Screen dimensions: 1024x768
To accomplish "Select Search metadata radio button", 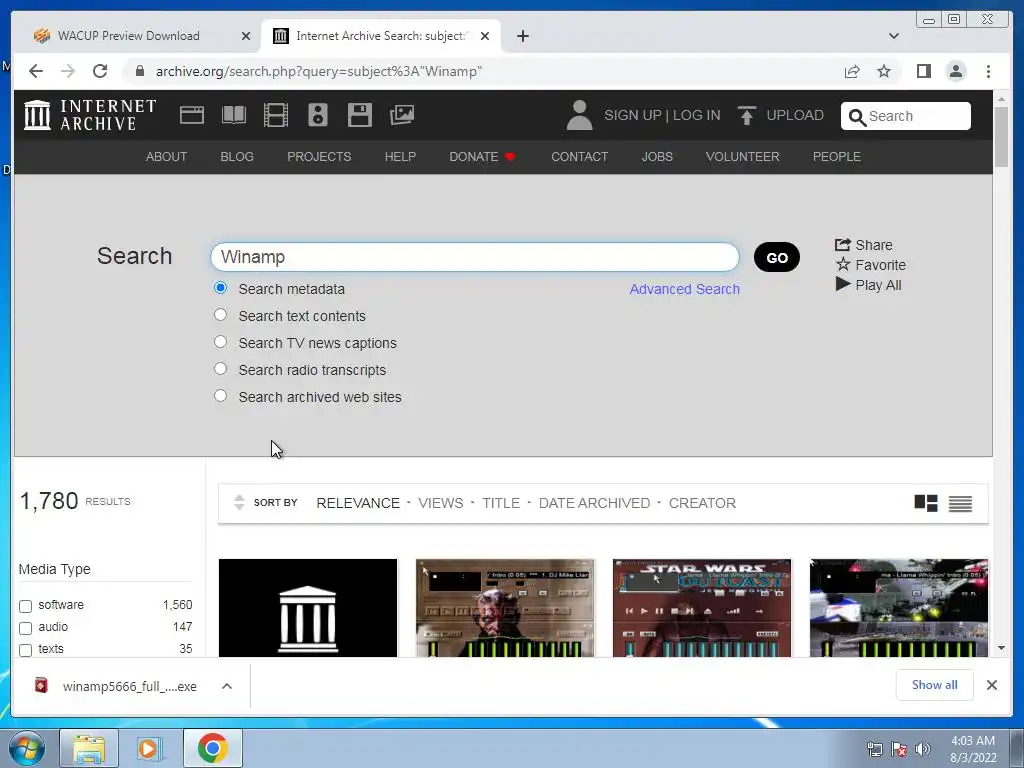I will (221, 288).
